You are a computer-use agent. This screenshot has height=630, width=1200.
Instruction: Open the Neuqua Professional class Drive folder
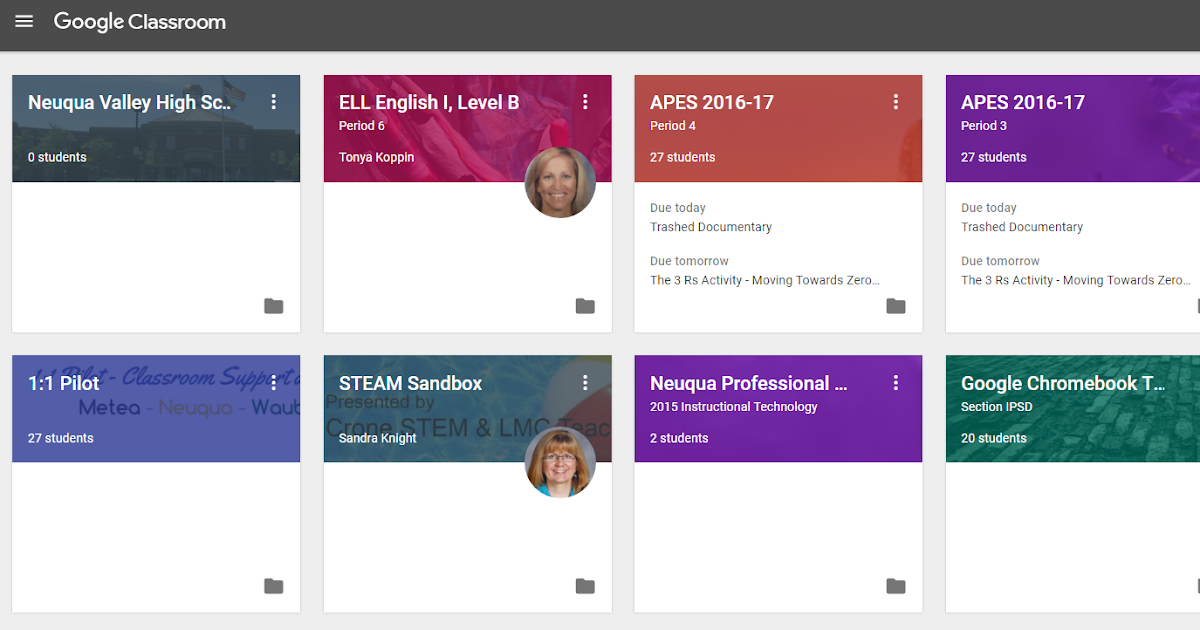(x=896, y=586)
